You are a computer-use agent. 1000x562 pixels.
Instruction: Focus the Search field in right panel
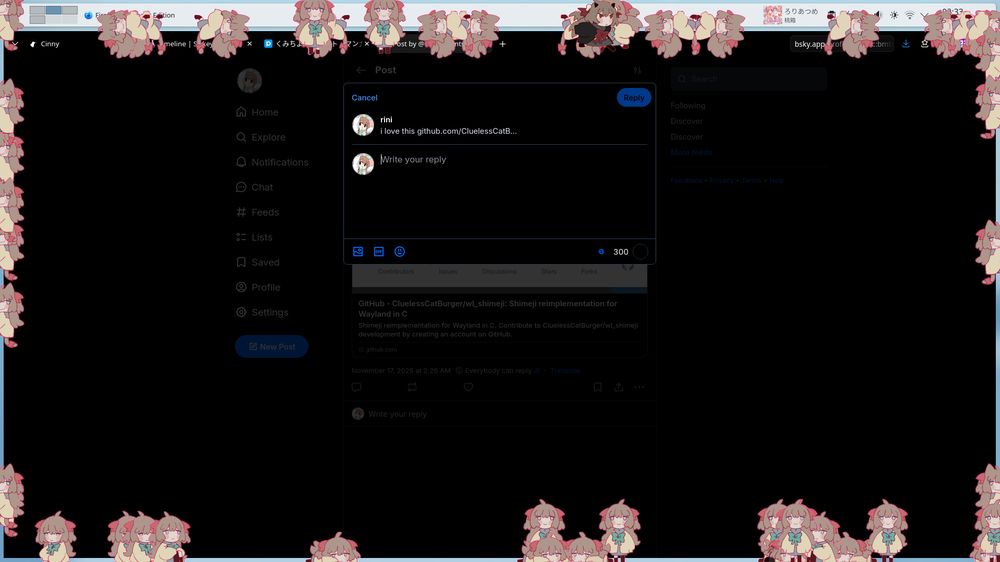pos(749,79)
